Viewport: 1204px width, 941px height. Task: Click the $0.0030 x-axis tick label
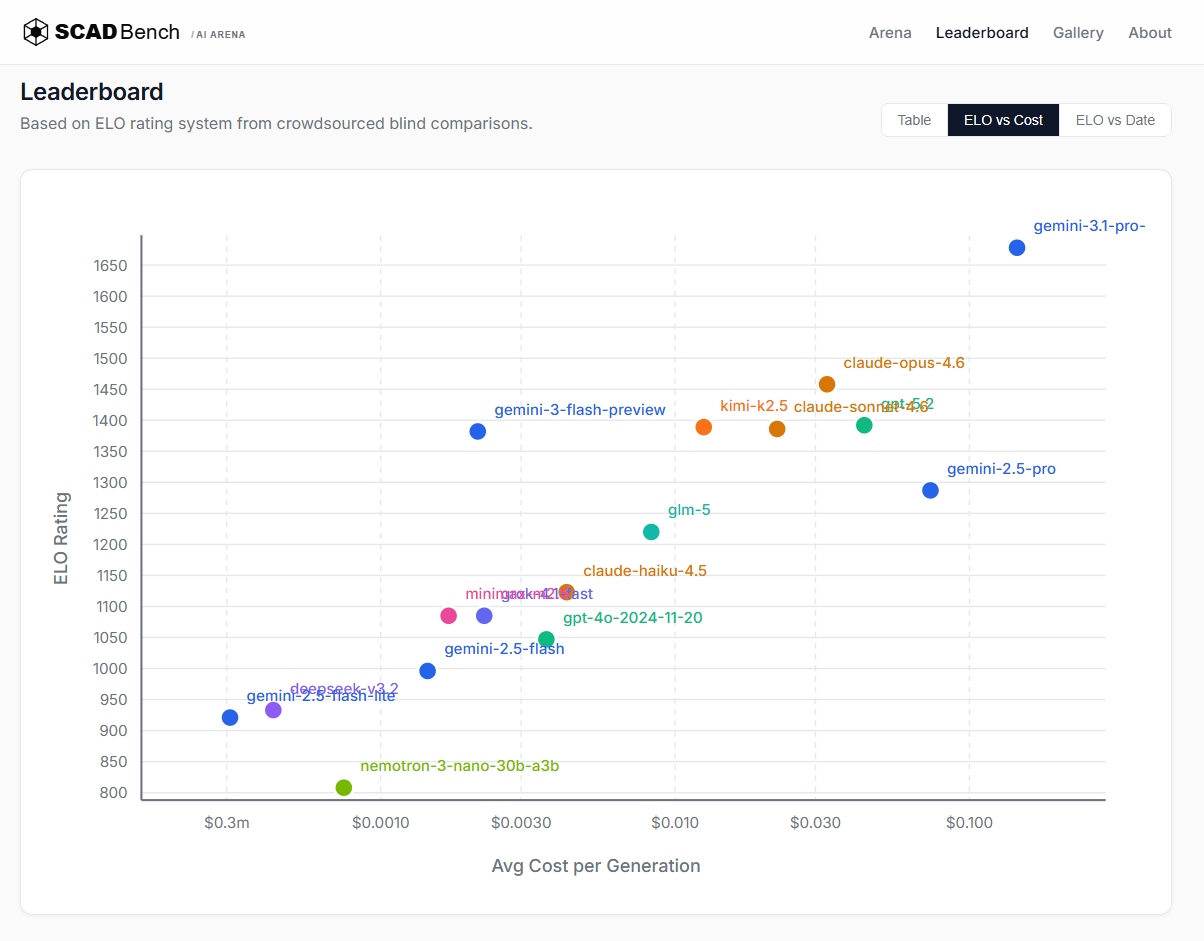coord(521,823)
